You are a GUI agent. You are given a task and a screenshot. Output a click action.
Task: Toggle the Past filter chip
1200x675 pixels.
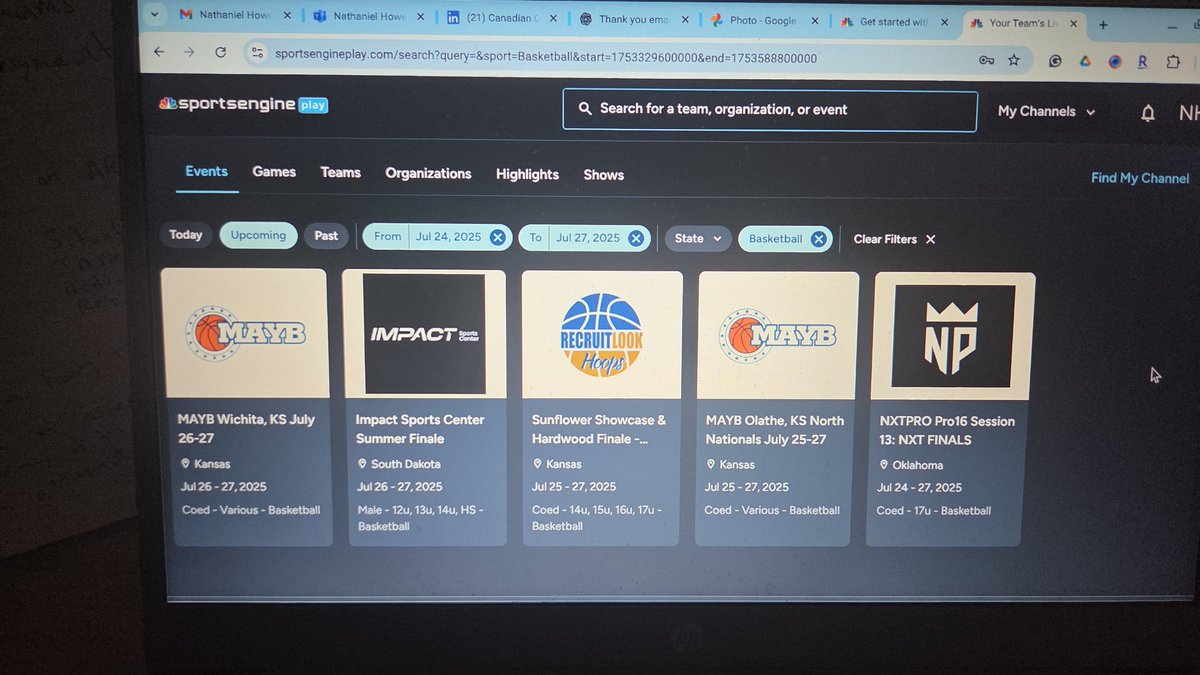click(x=326, y=236)
